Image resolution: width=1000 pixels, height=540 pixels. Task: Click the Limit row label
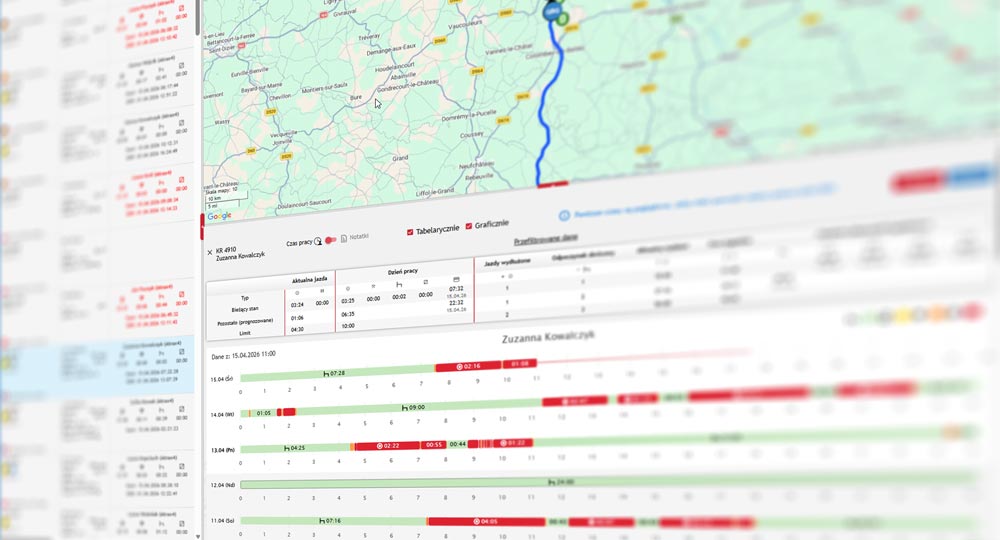245,333
